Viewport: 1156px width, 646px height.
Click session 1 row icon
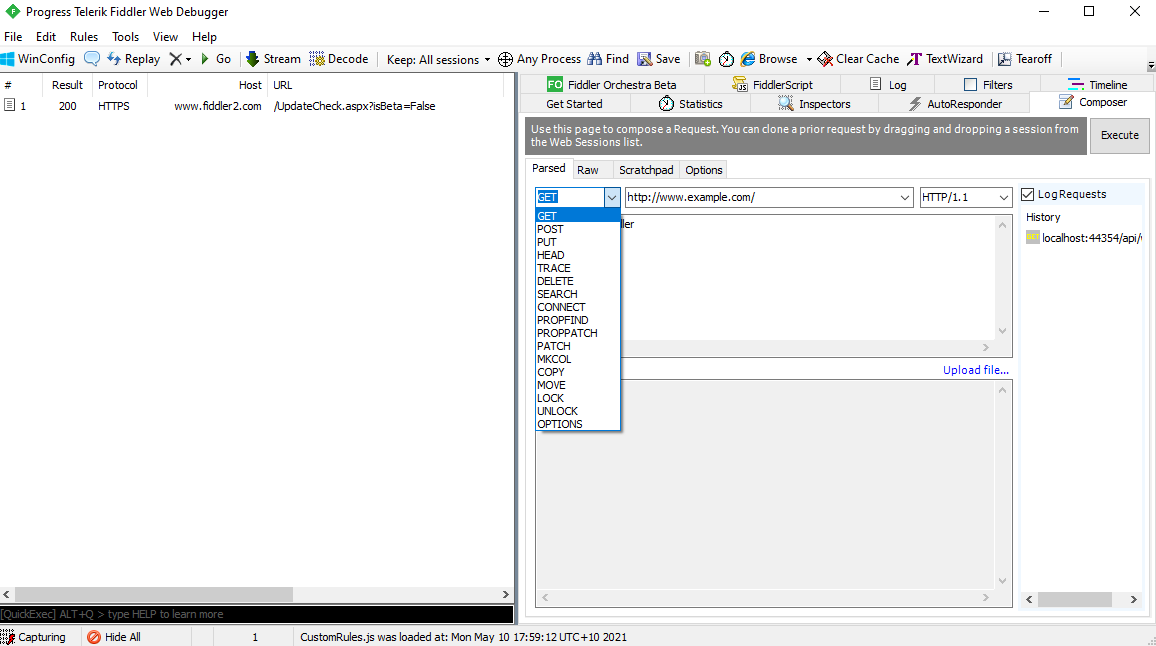(9, 105)
